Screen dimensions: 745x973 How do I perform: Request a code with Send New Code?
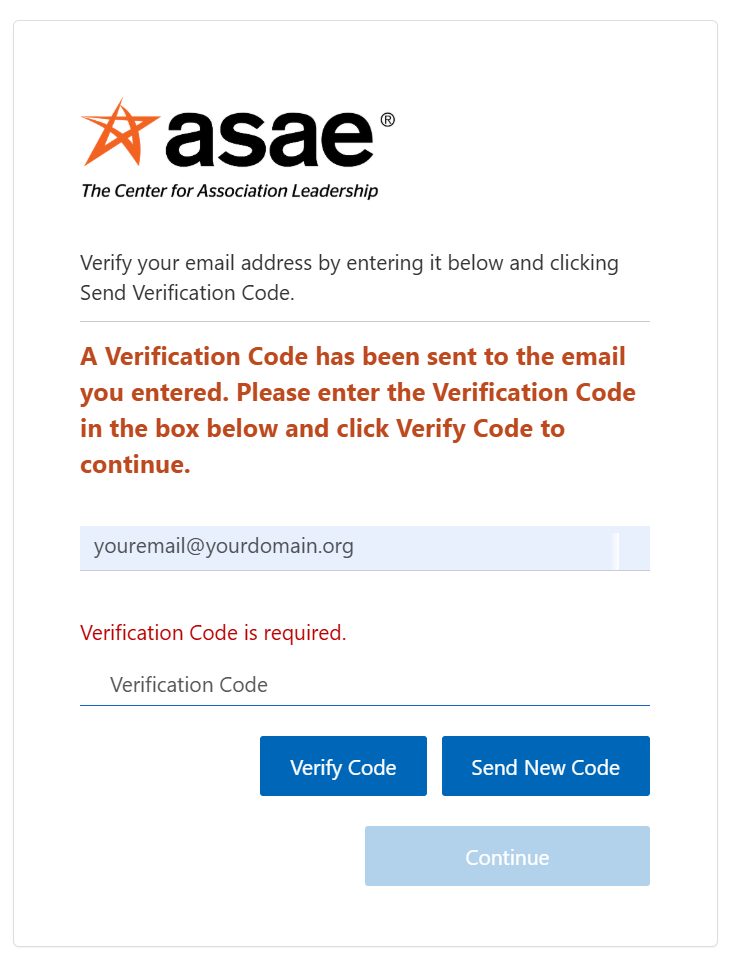[x=545, y=767]
